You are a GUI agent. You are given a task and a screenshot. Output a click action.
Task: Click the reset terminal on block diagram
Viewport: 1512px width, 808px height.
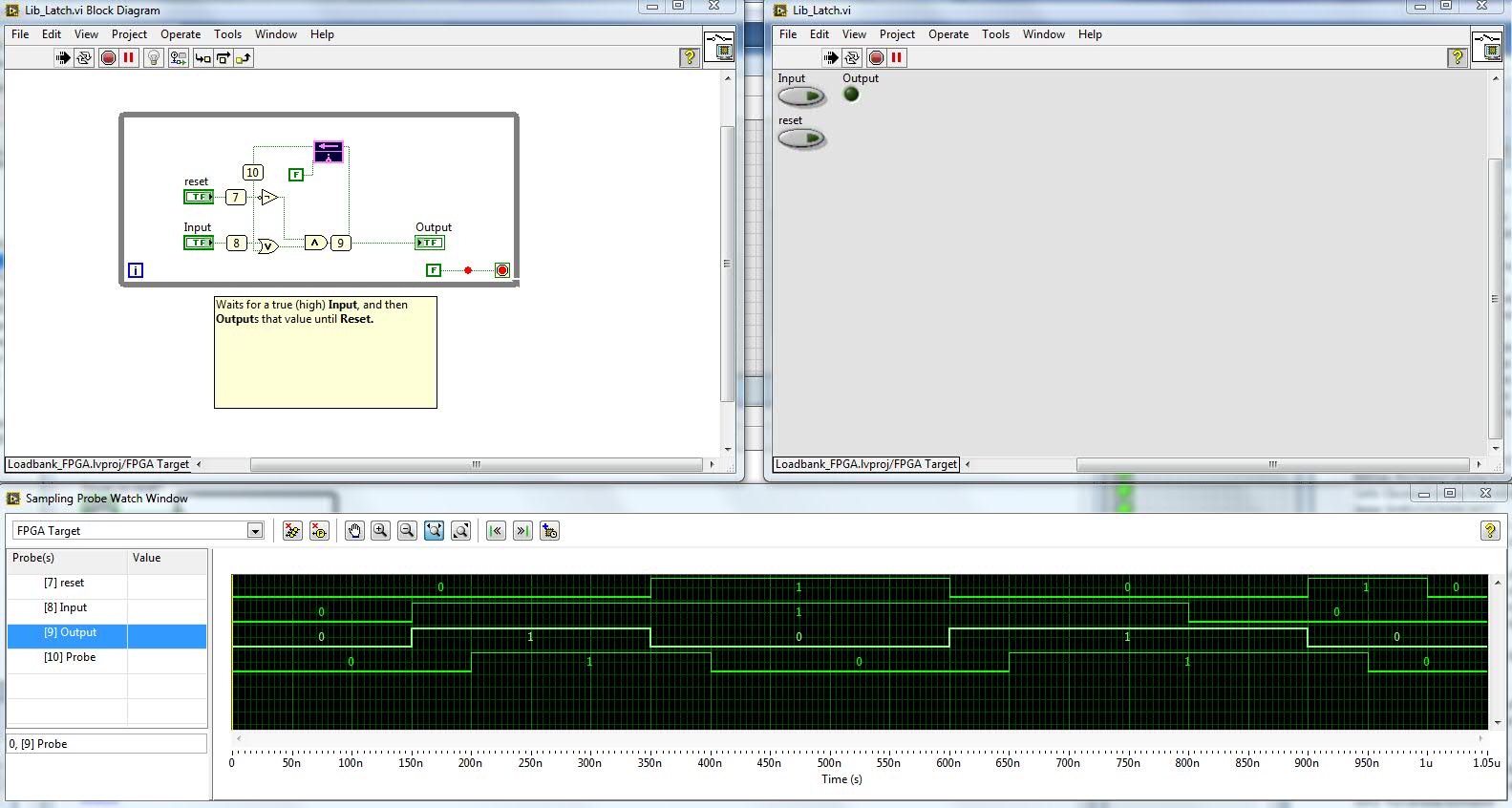[199, 197]
